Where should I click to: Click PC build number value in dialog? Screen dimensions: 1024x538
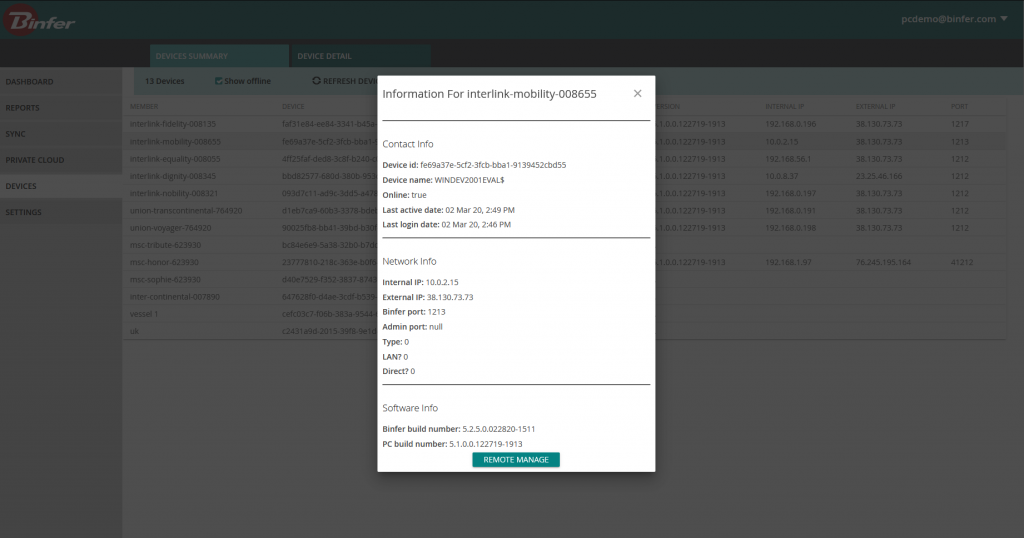[486, 444]
